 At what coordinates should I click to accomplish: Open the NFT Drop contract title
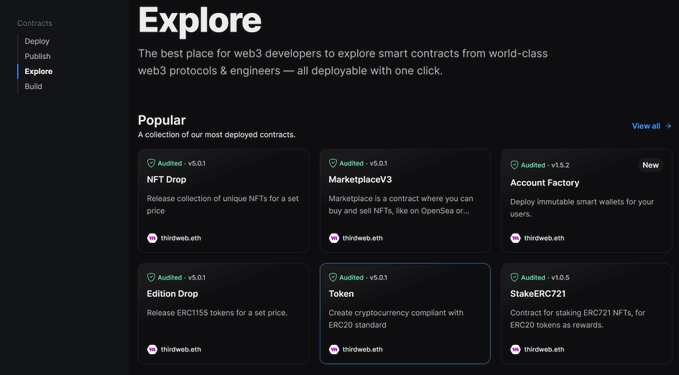click(166, 180)
